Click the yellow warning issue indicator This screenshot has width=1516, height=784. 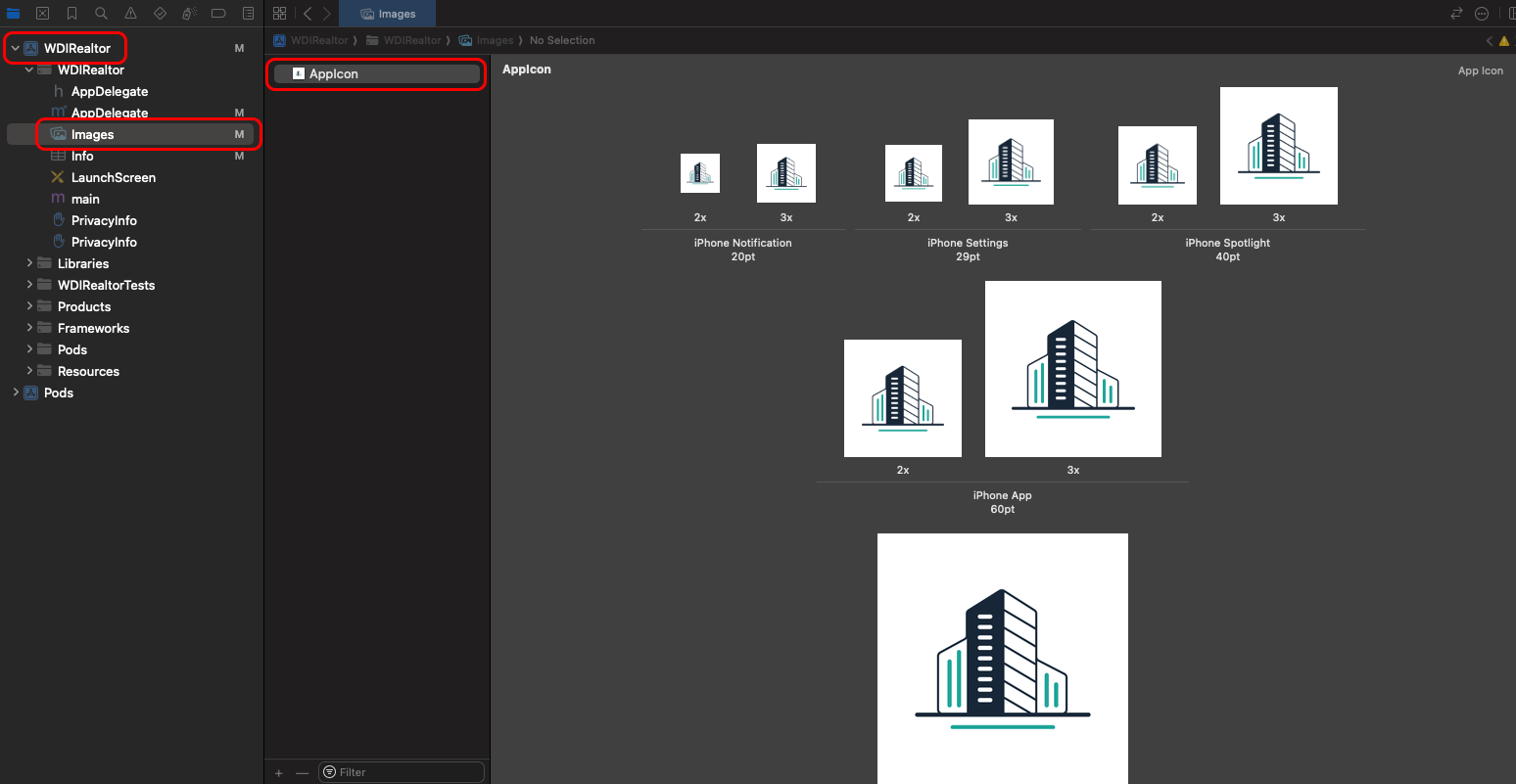1504,41
